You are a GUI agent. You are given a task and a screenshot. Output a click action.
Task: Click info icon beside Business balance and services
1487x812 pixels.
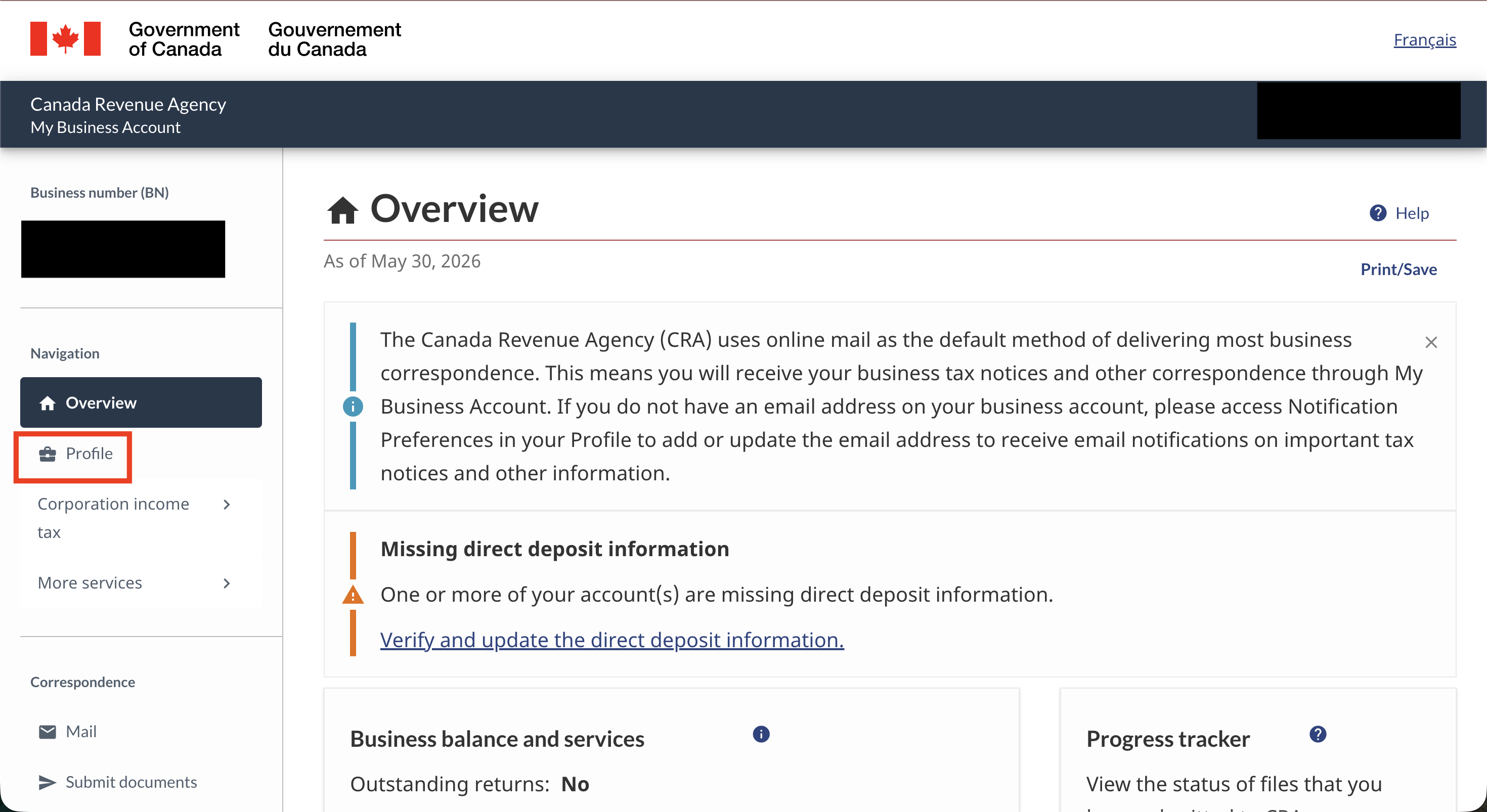pyautogui.click(x=761, y=734)
